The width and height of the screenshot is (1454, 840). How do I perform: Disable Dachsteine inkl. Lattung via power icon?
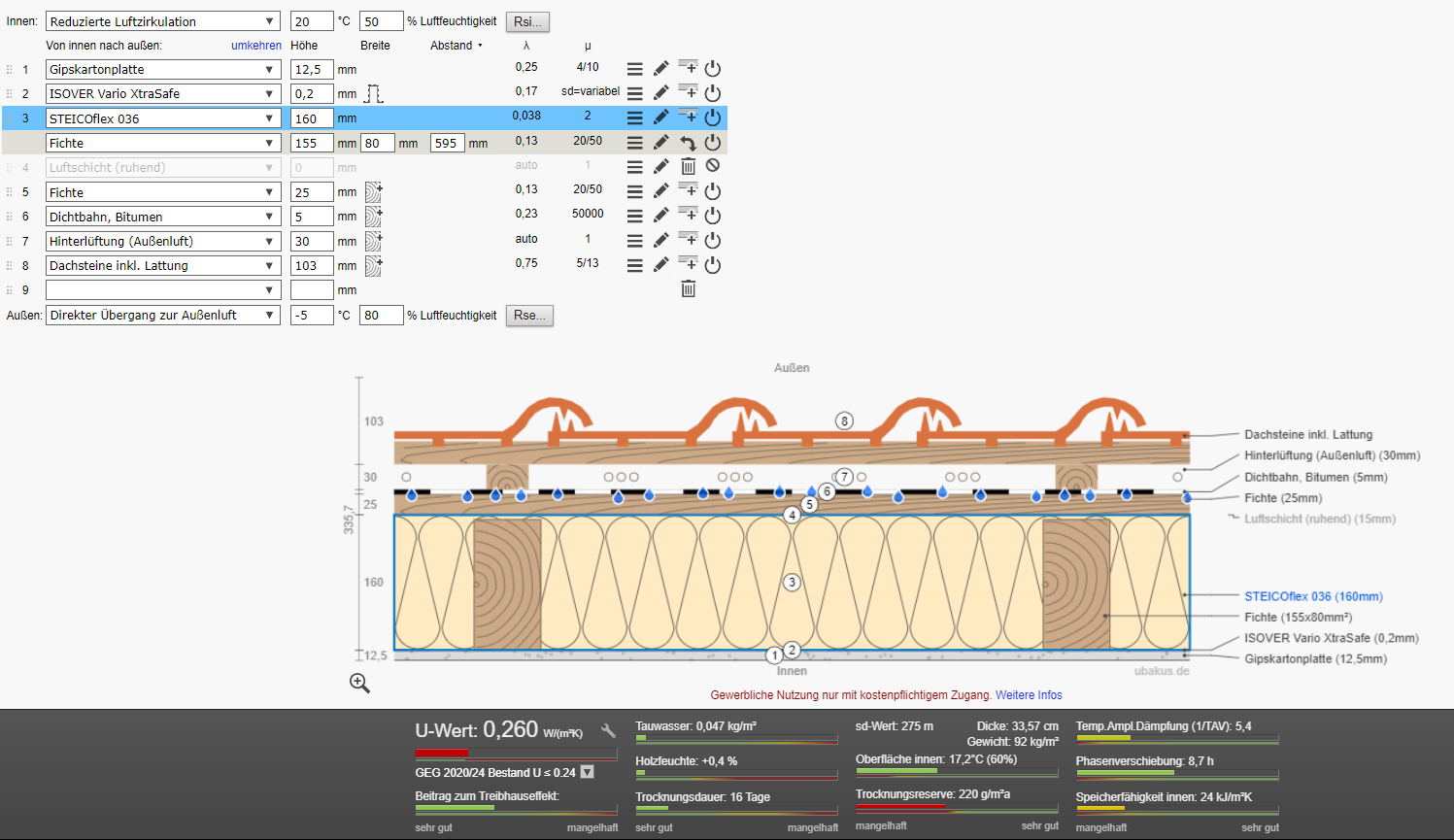coord(713,265)
